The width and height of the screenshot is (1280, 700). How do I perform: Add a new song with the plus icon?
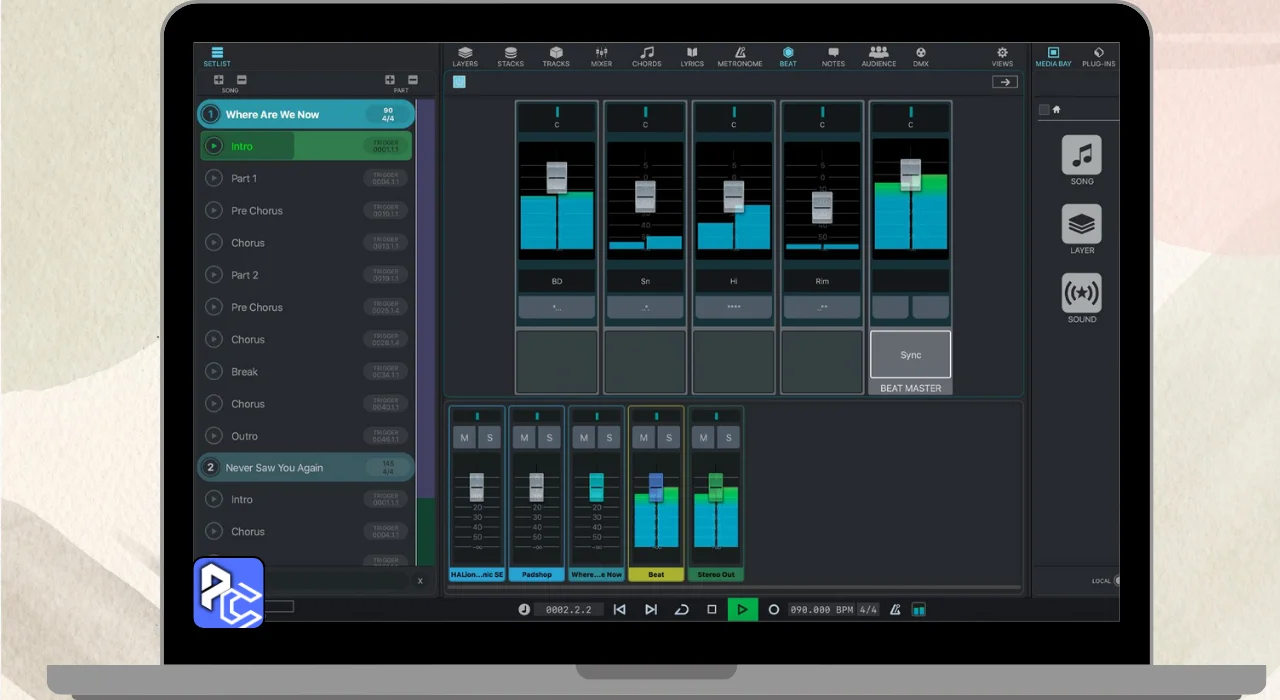[x=219, y=80]
